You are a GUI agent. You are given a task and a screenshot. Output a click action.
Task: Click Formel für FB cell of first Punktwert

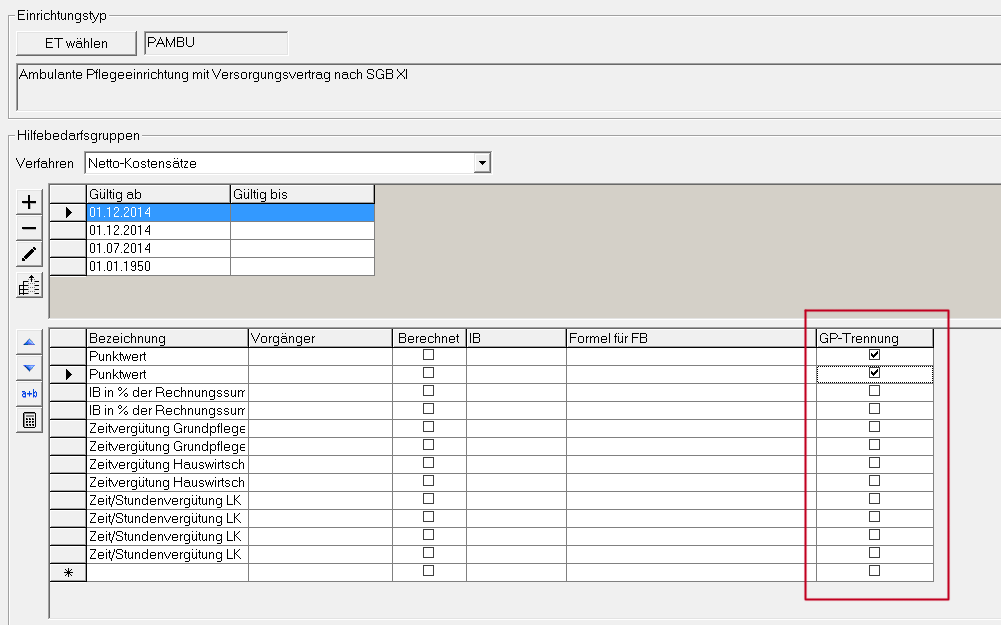[x=690, y=355]
